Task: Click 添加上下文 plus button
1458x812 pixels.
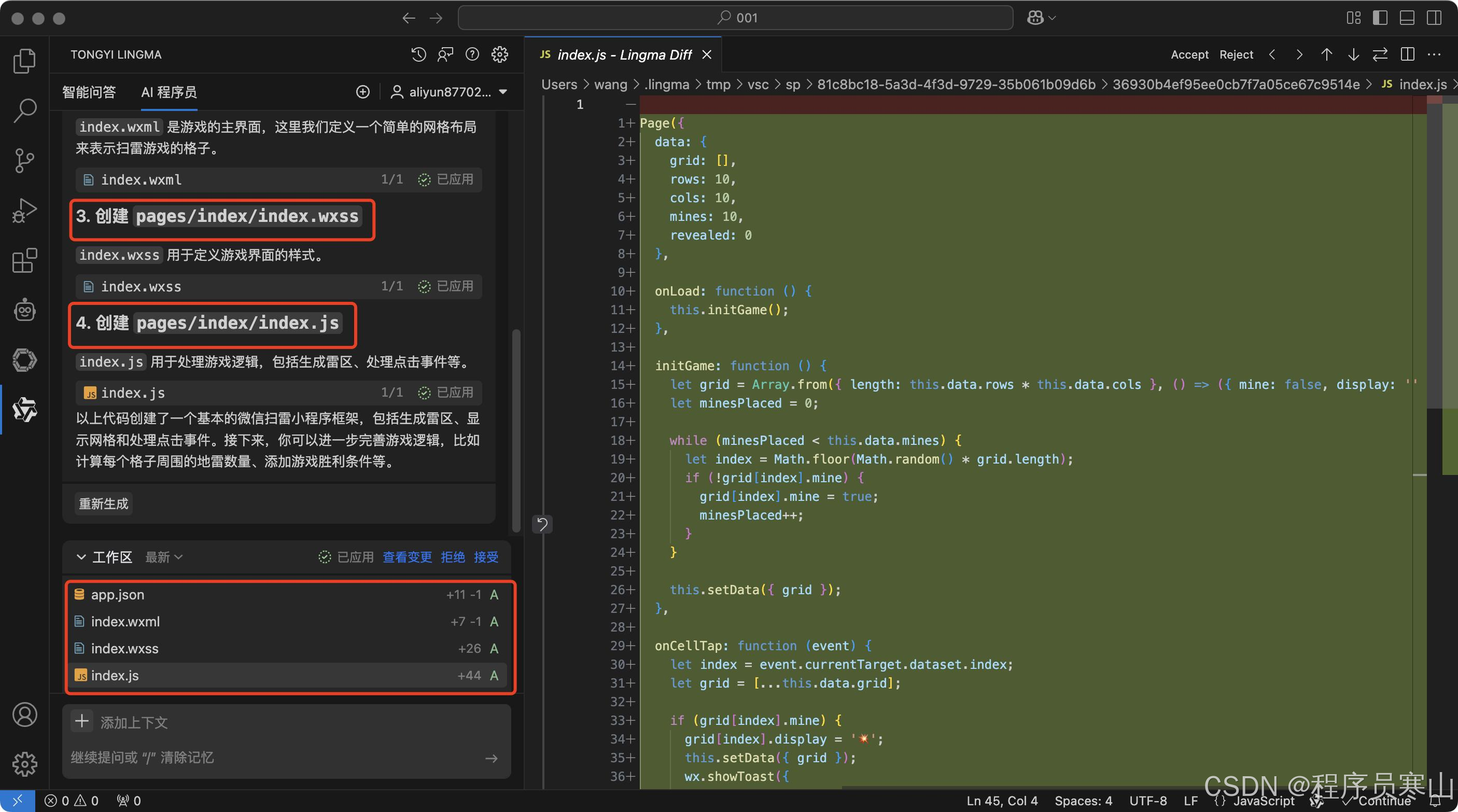Action: 82,721
